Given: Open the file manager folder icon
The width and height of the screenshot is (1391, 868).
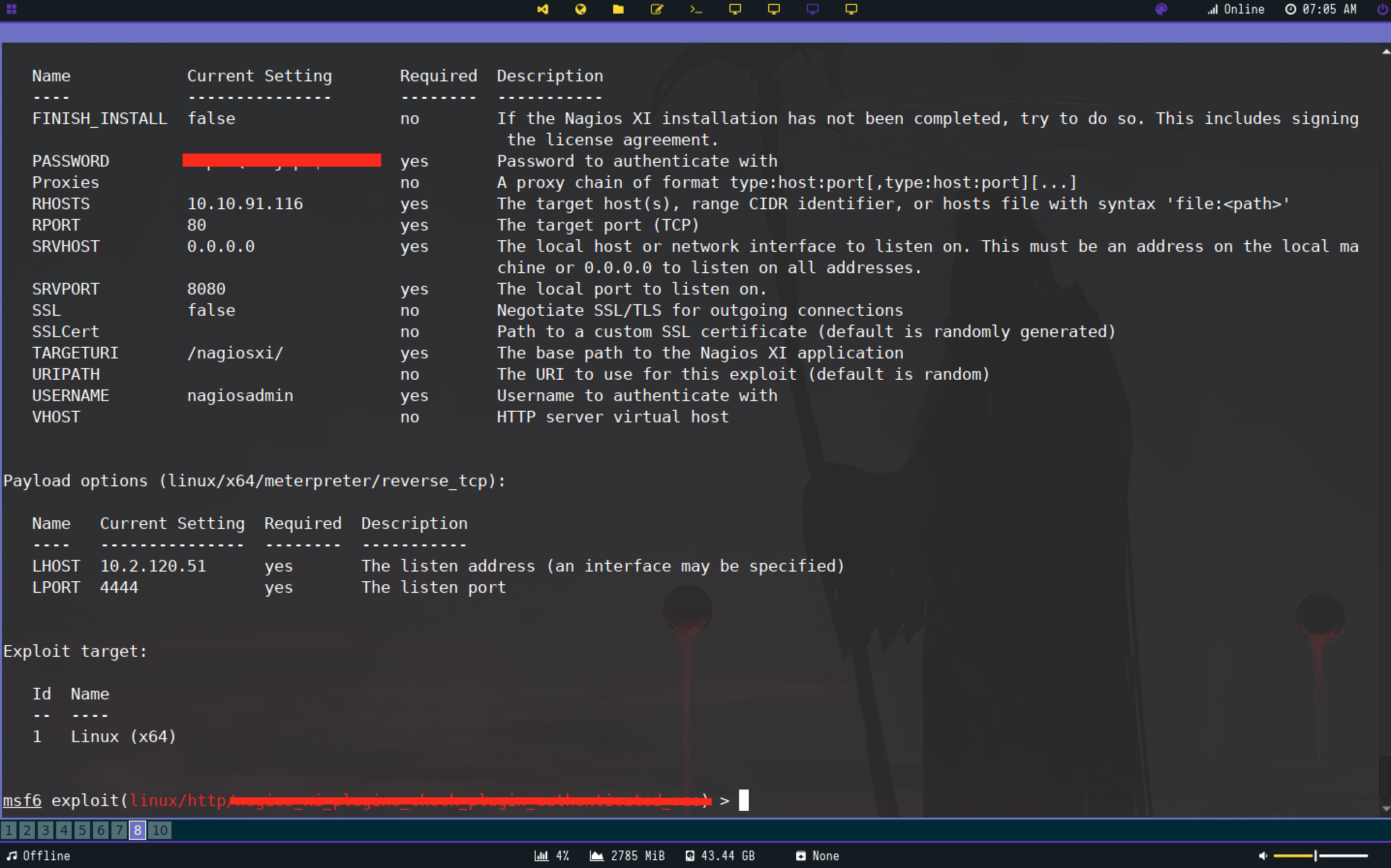Looking at the screenshot, I should 618,9.
